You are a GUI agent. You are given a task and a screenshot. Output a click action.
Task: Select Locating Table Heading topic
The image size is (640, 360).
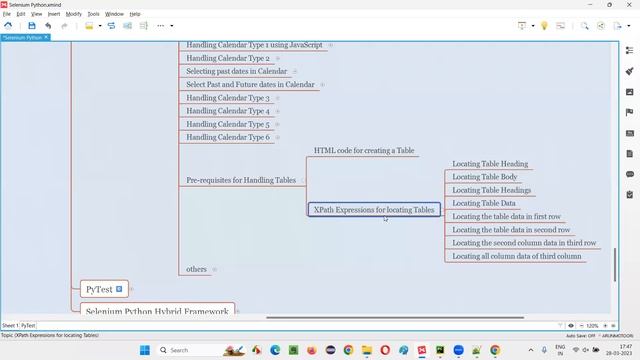point(490,164)
